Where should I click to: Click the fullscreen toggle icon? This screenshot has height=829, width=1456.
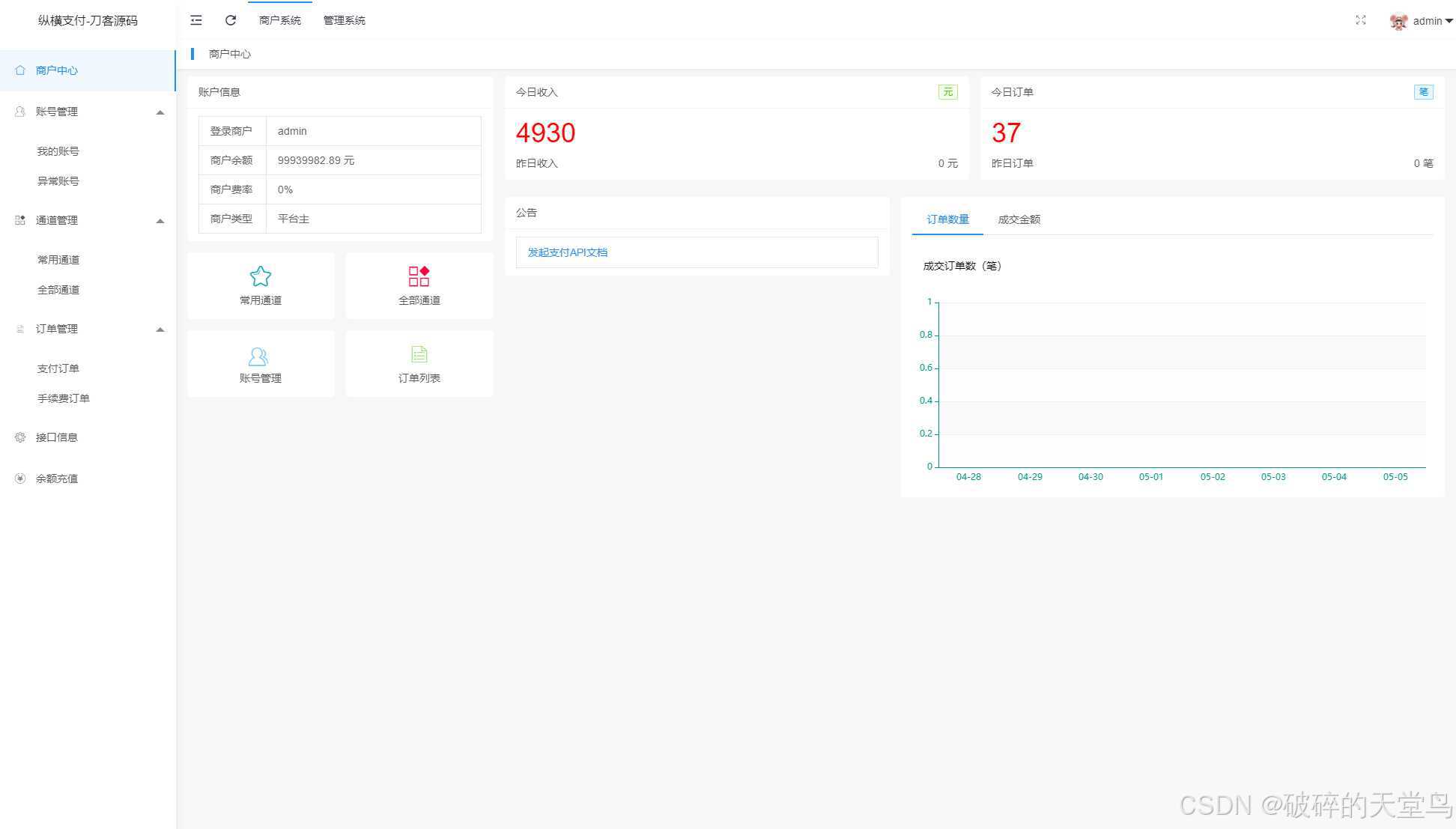[x=1360, y=20]
